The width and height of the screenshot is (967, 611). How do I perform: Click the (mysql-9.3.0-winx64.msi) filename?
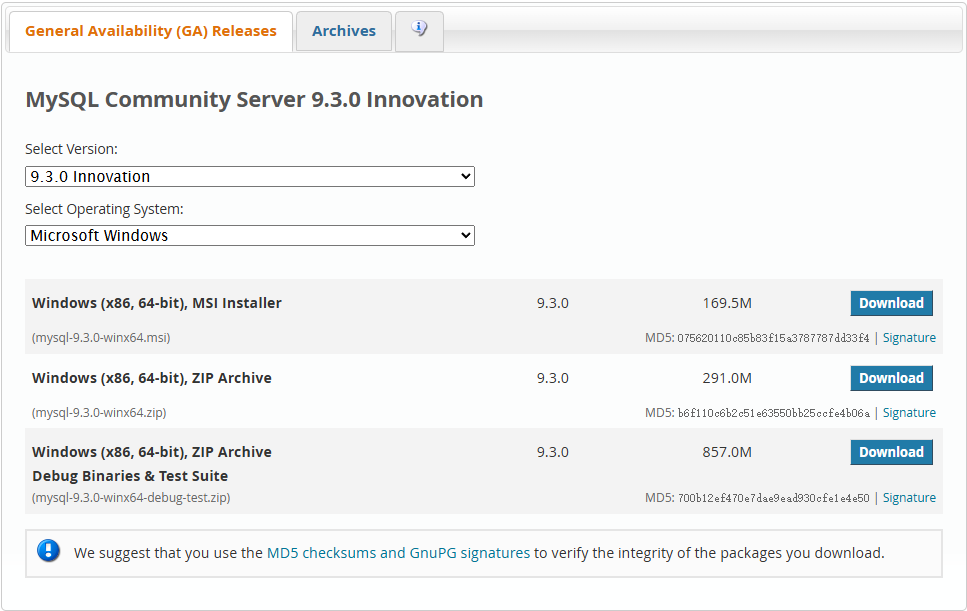tap(101, 338)
